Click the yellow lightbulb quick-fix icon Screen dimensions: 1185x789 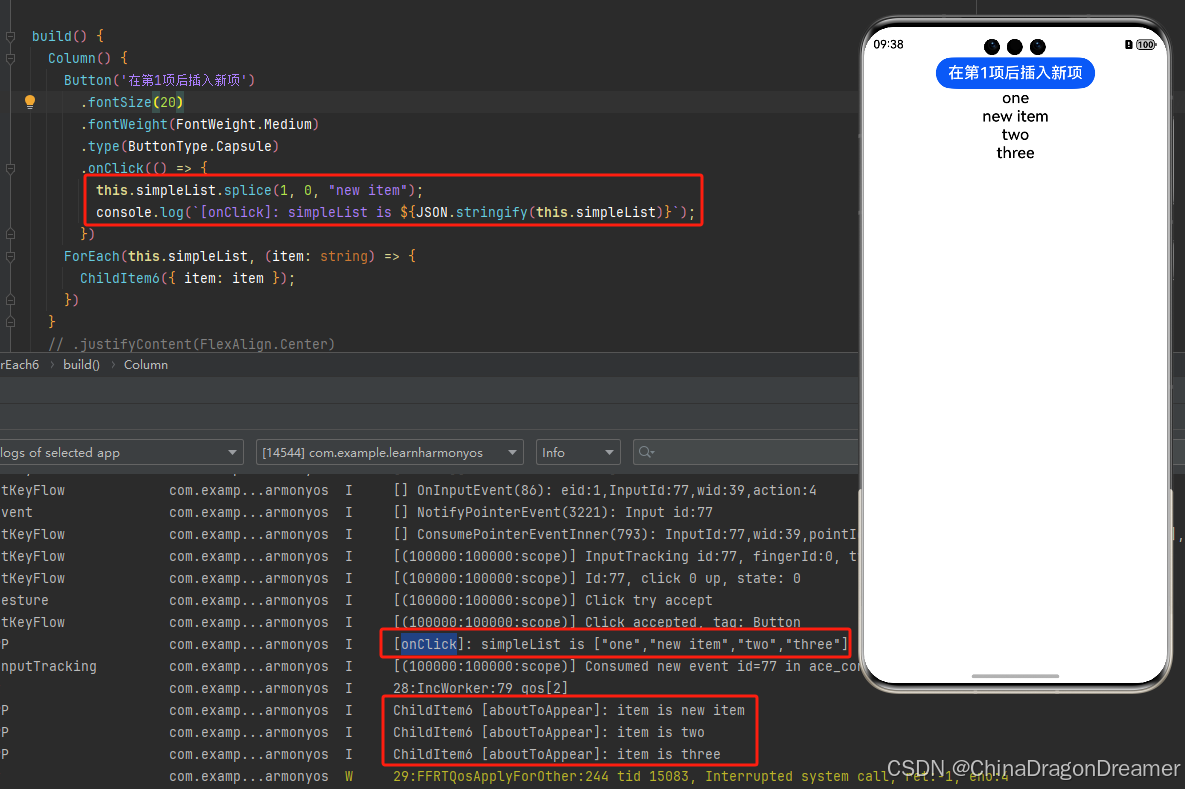[29, 102]
